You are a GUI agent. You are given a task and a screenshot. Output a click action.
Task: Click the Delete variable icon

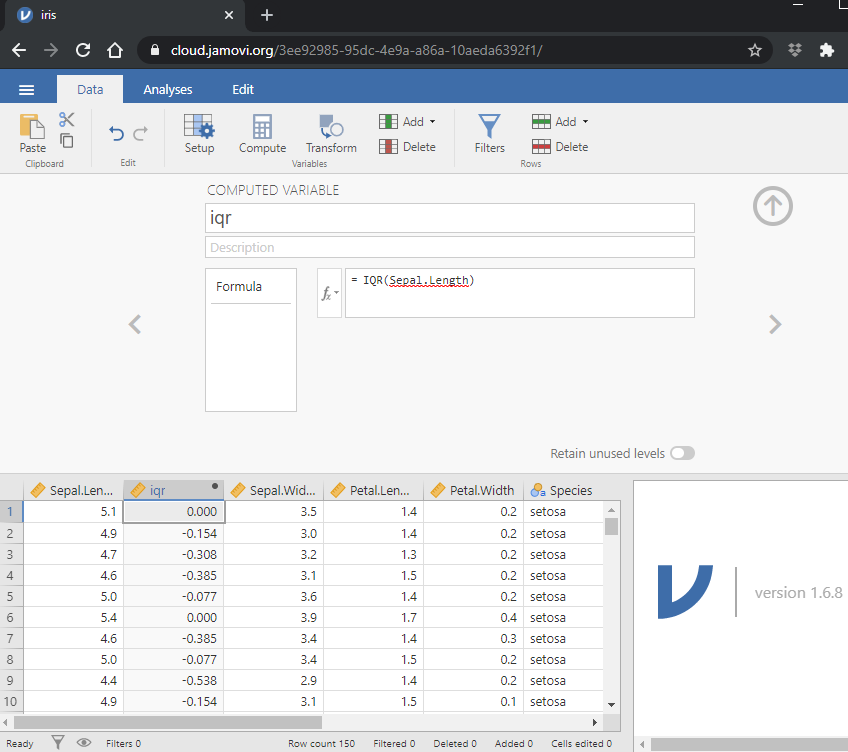pyautogui.click(x=408, y=147)
